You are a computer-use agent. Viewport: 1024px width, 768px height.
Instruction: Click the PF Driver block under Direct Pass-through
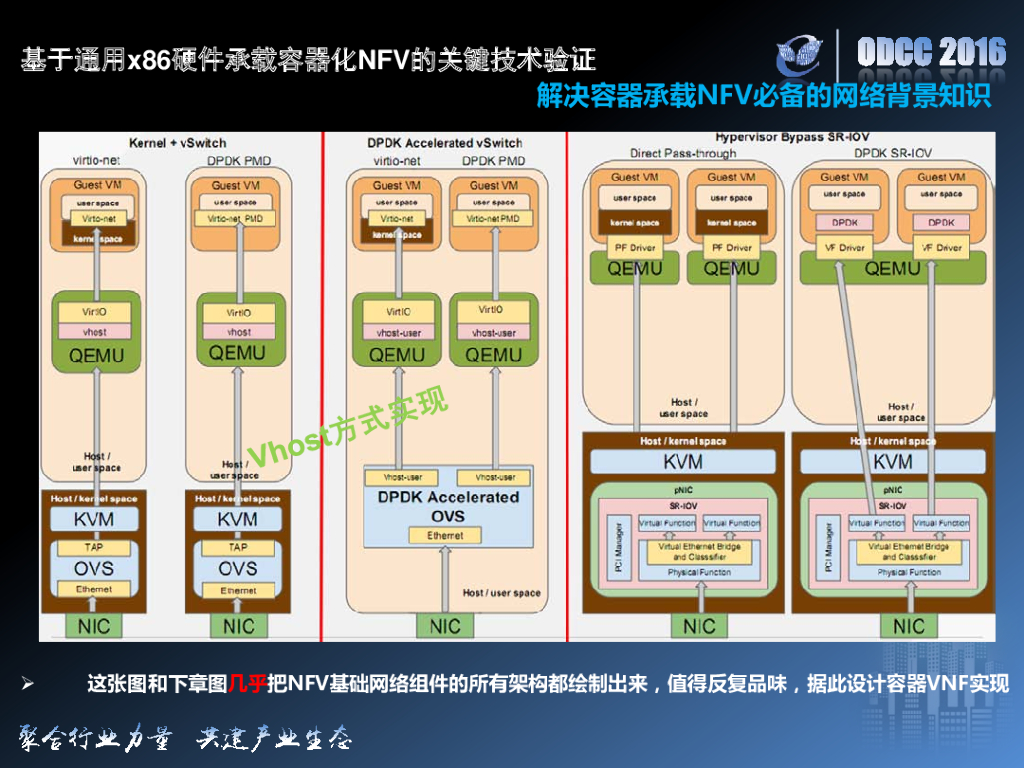[x=634, y=247]
